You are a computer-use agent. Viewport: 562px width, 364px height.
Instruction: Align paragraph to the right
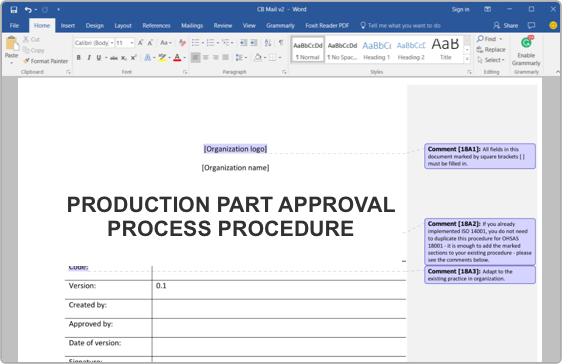tap(215, 57)
